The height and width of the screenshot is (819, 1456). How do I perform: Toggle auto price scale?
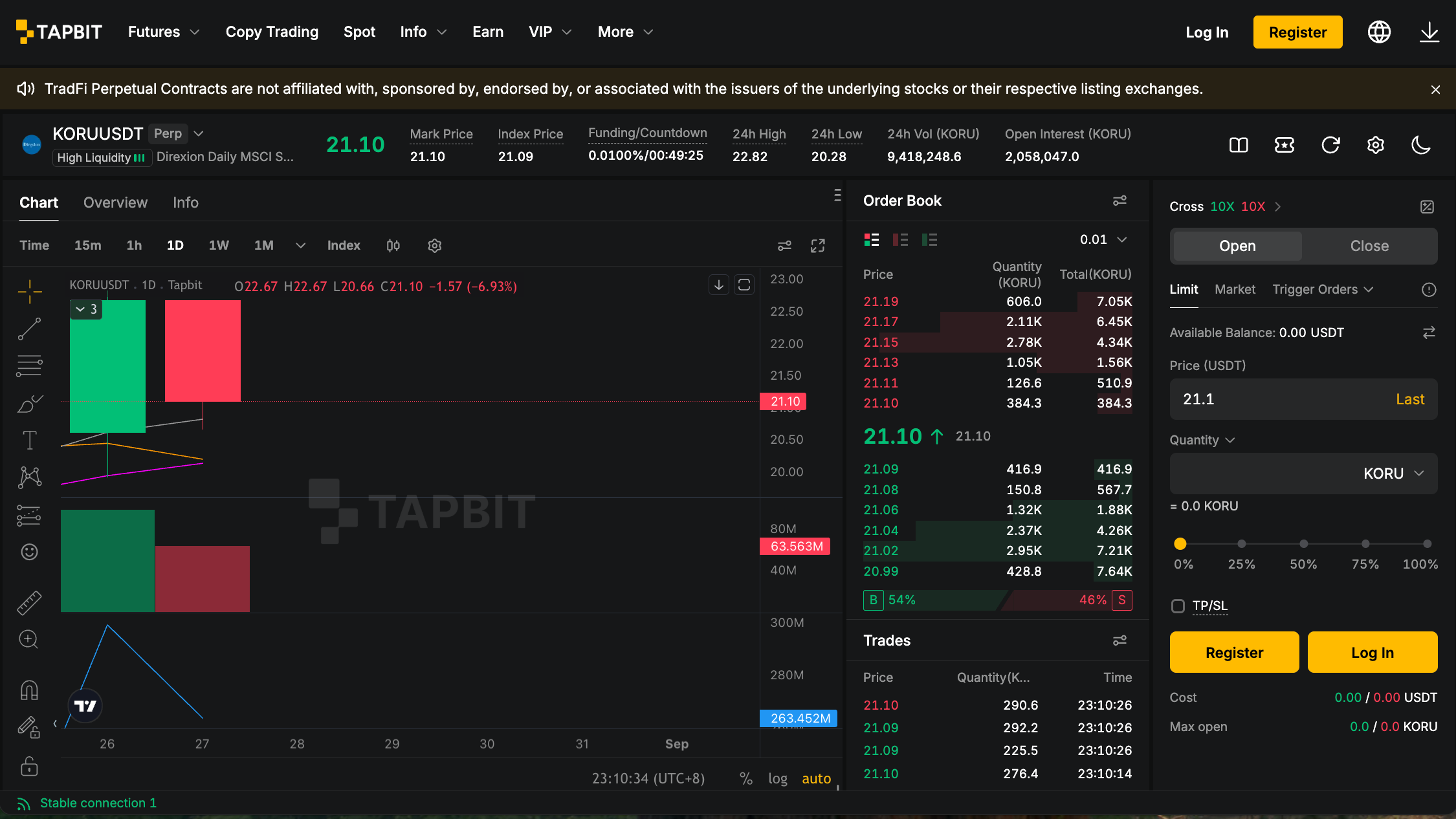[817, 779]
